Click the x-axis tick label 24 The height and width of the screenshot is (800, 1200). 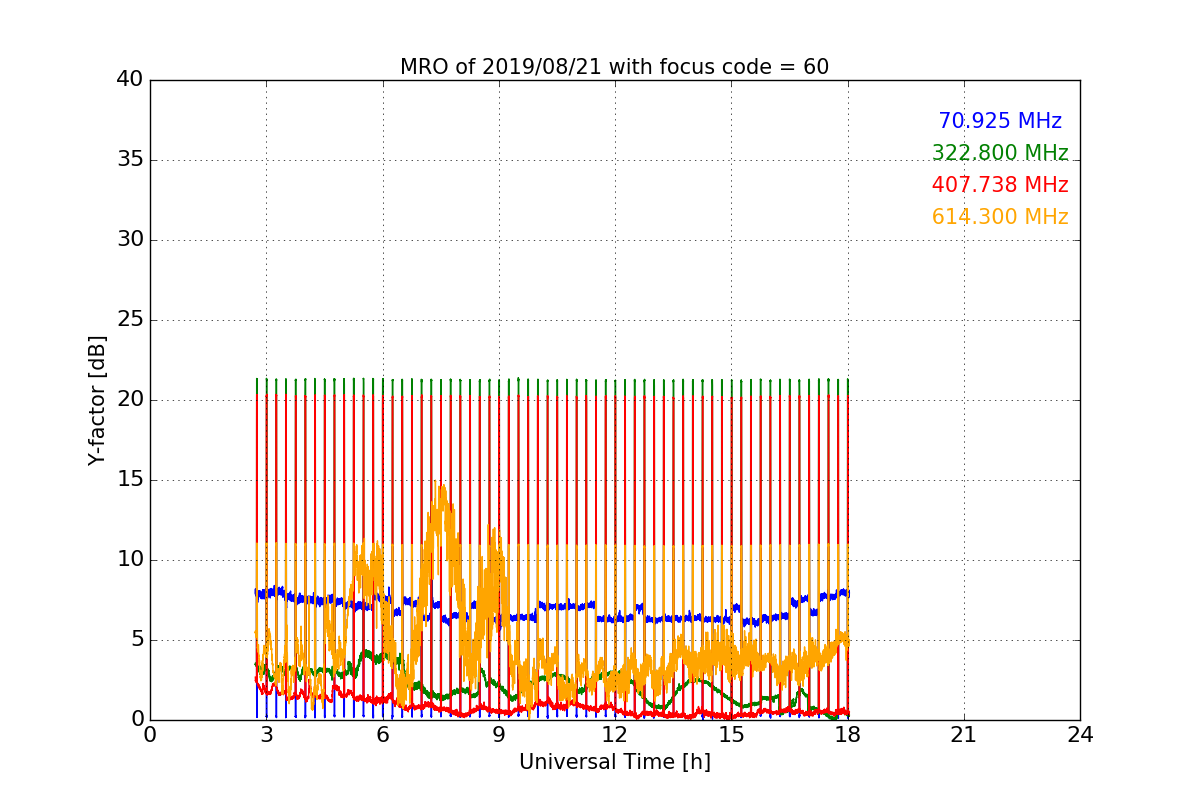[1080, 735]
